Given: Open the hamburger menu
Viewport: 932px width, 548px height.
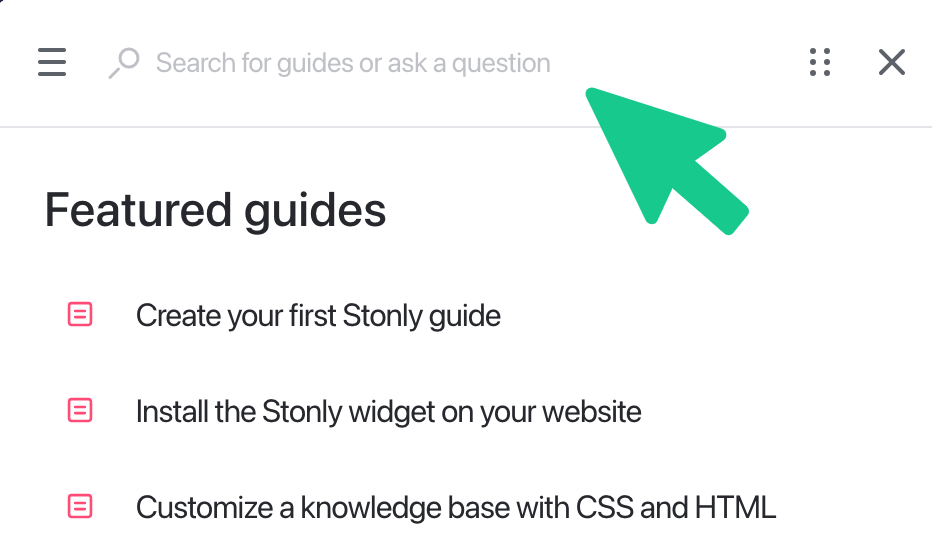Looking at the screenshot, I should click(x=52, y=63).
